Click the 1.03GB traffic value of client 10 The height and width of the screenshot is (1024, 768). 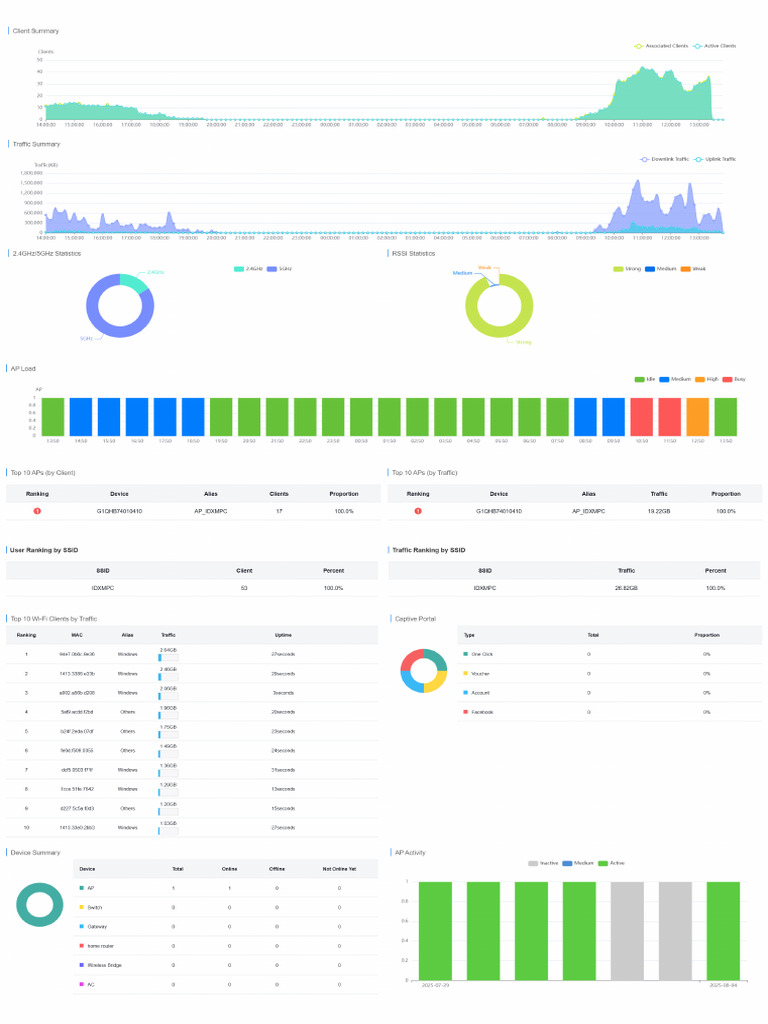[168, 823]
